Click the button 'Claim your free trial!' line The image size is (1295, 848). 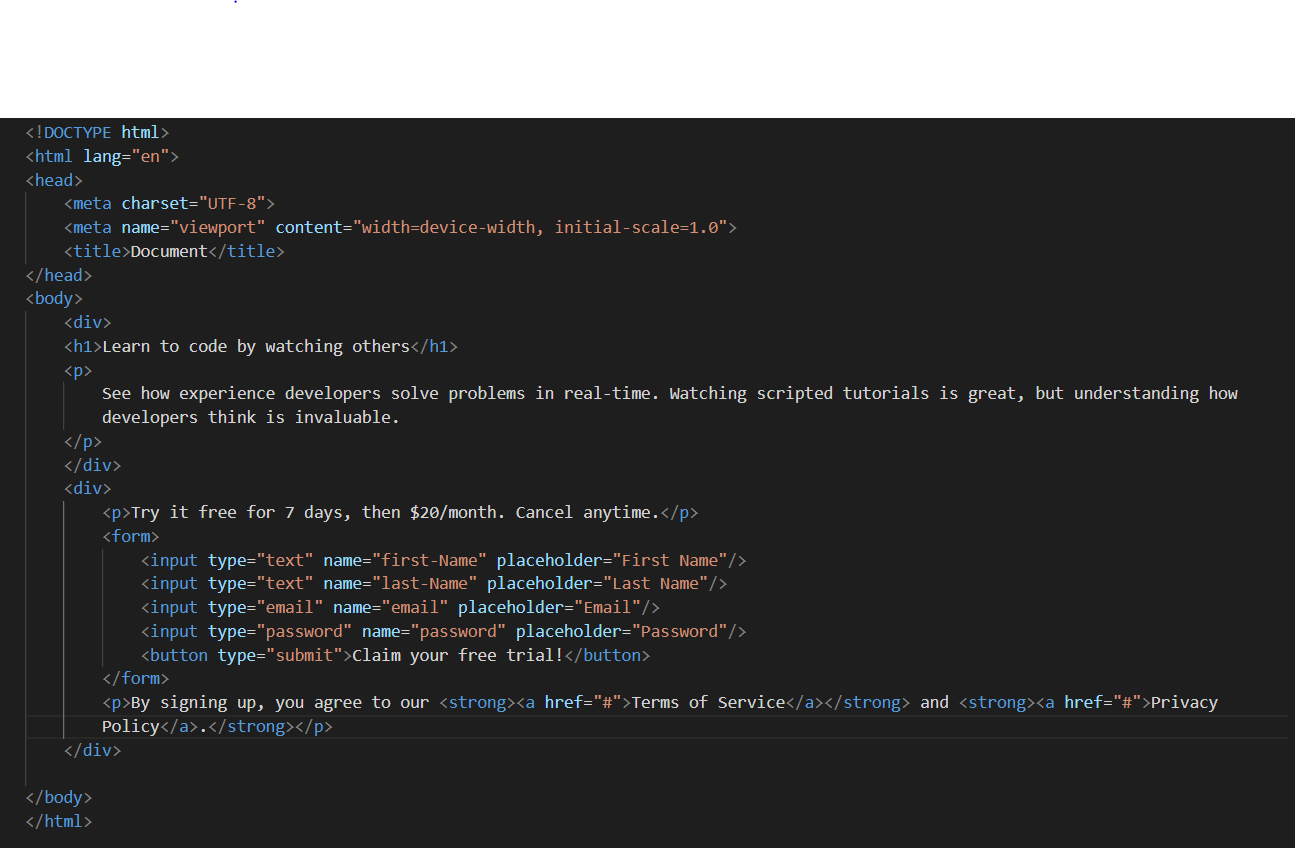click(395, 656)
